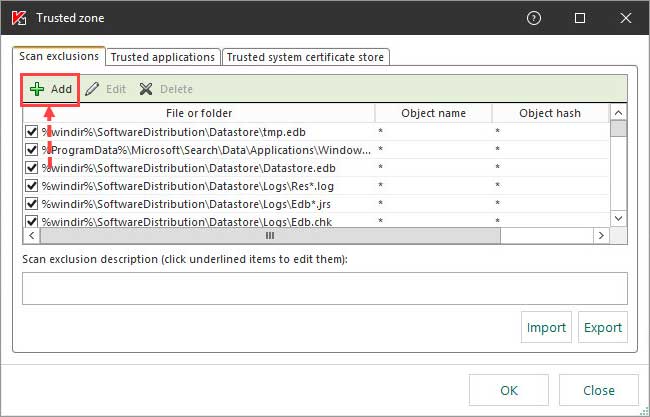
Task: Open the Trusted system certificate store tab
Action: [x=306, y=57]
